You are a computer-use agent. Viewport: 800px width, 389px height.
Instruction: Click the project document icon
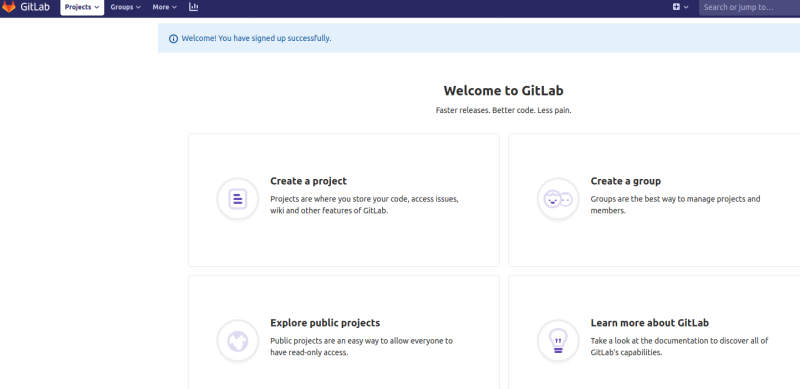tap(238, 199)
